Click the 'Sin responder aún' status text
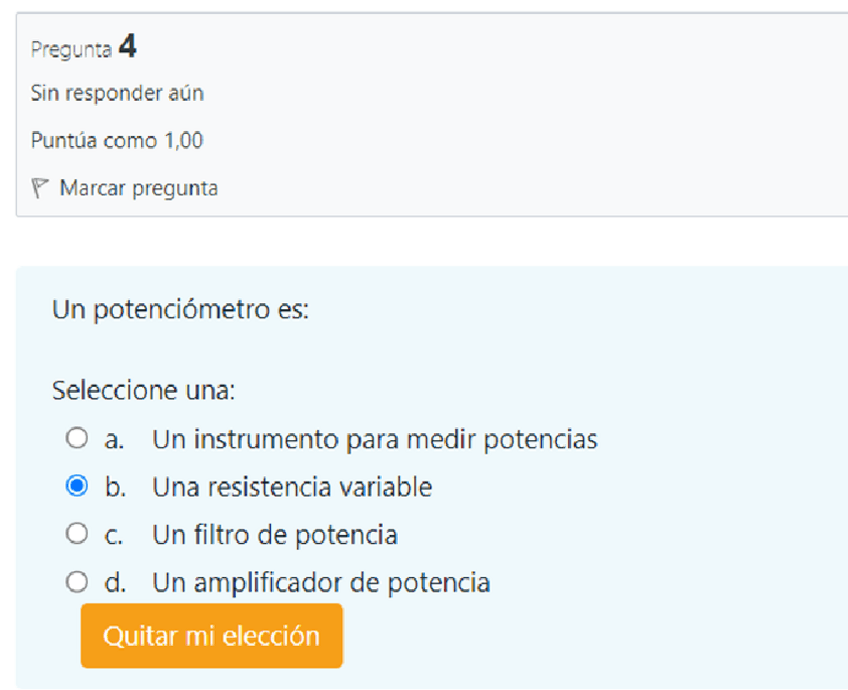 coord(117,94)
